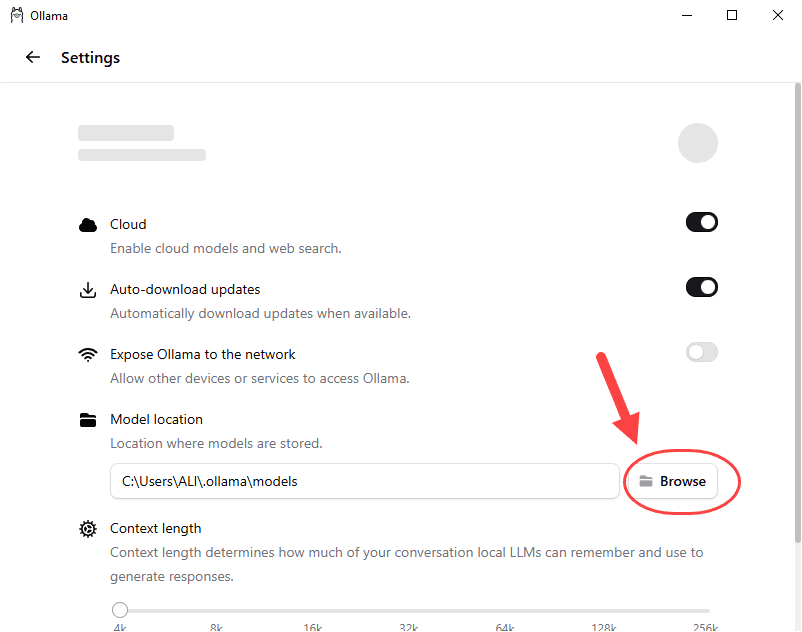Set context length slider to 128k
Viewport: 802px width, 632px height.
(x=604, y=611)
